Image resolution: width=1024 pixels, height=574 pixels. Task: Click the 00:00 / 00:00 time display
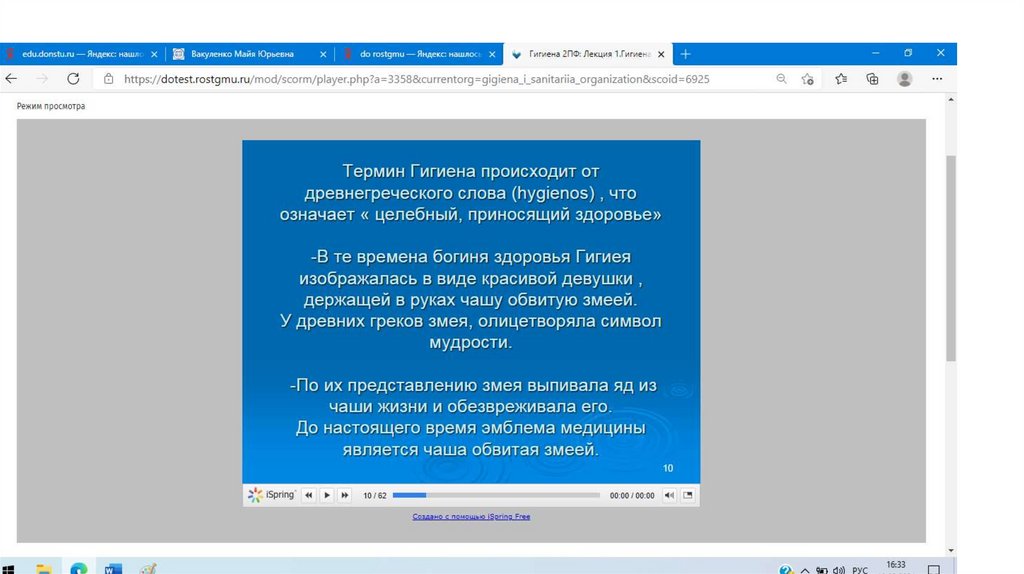[x=632, y=496]
